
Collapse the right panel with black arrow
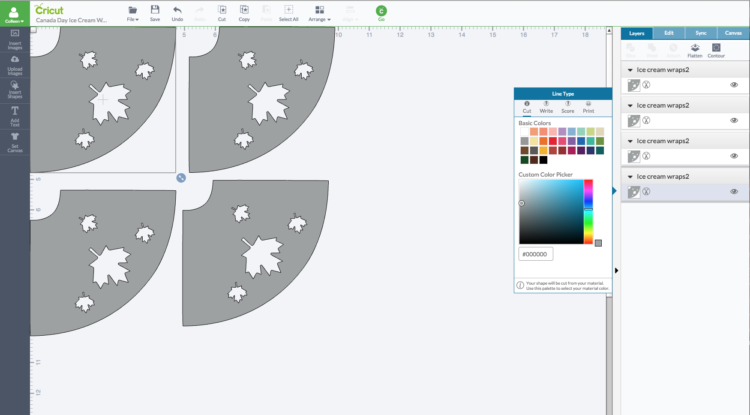(x=616, y=271)
